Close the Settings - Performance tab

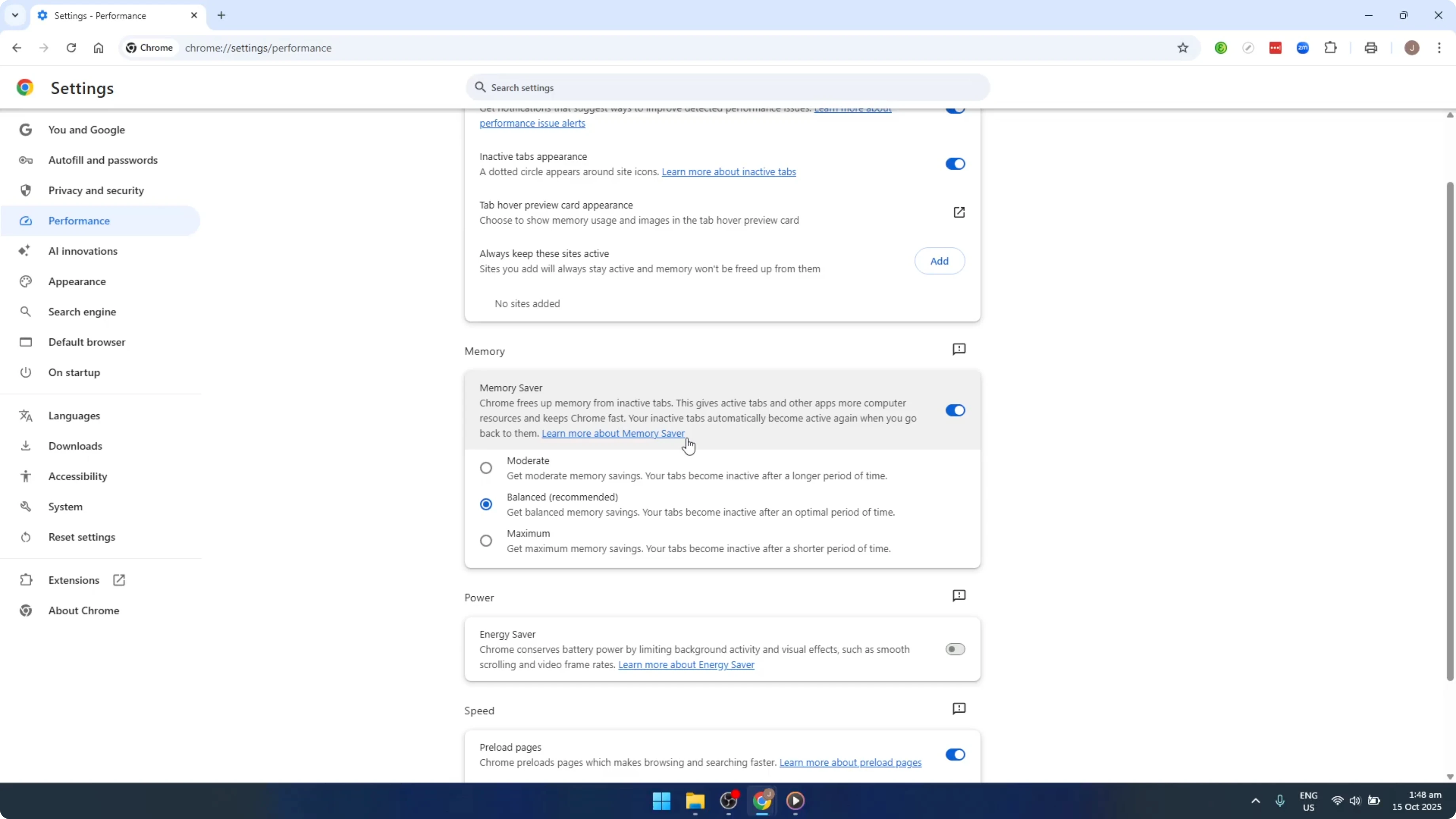pyautogui.click(x=194, y=15)
